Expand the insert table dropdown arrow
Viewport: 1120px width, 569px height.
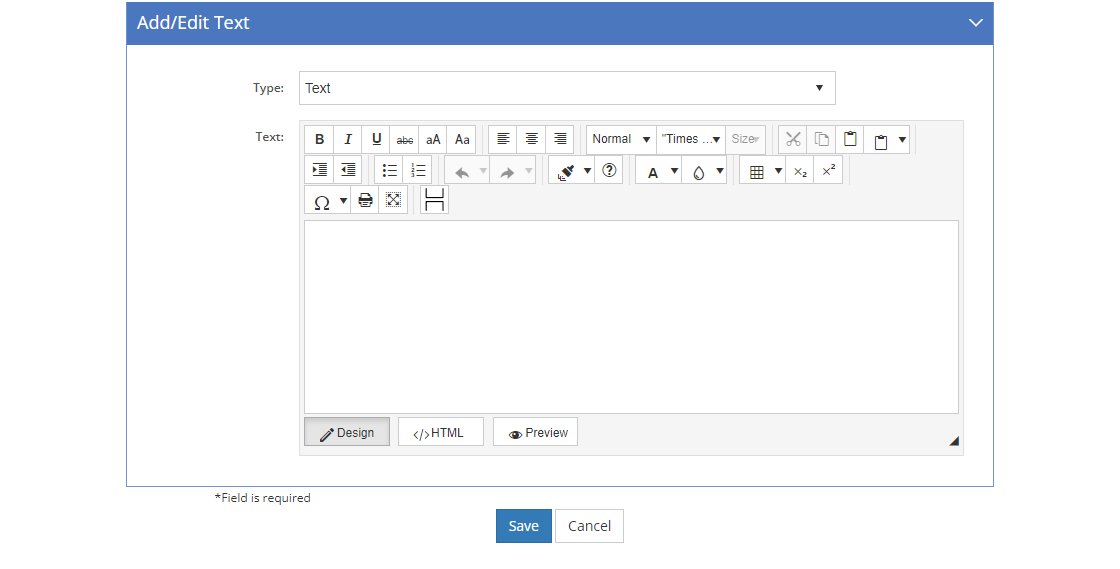[778, 171]
